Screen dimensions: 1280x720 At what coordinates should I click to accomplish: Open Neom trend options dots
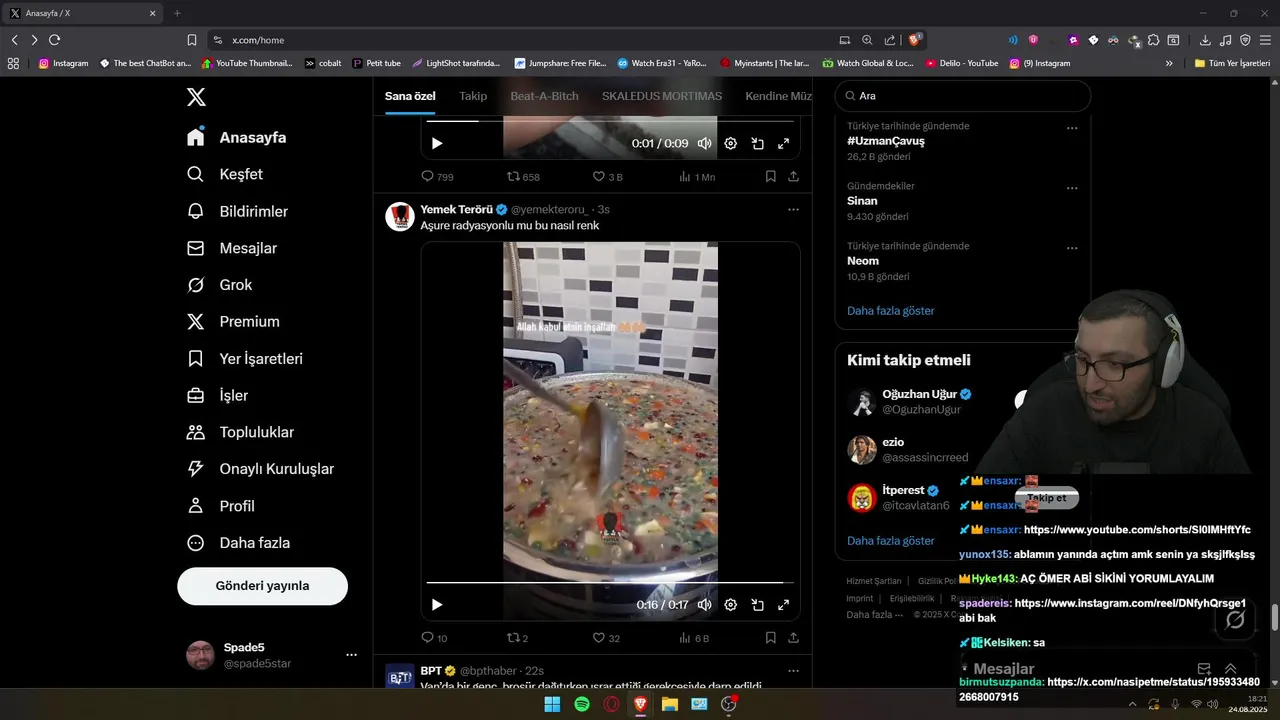(1072, 248)
